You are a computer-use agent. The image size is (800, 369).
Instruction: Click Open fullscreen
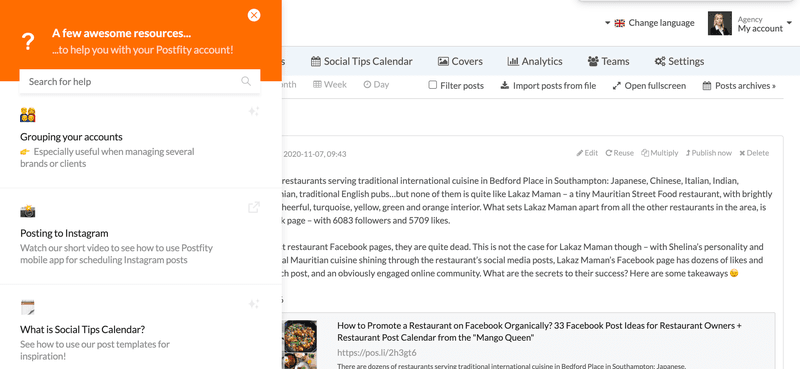(x=649, y=86)
